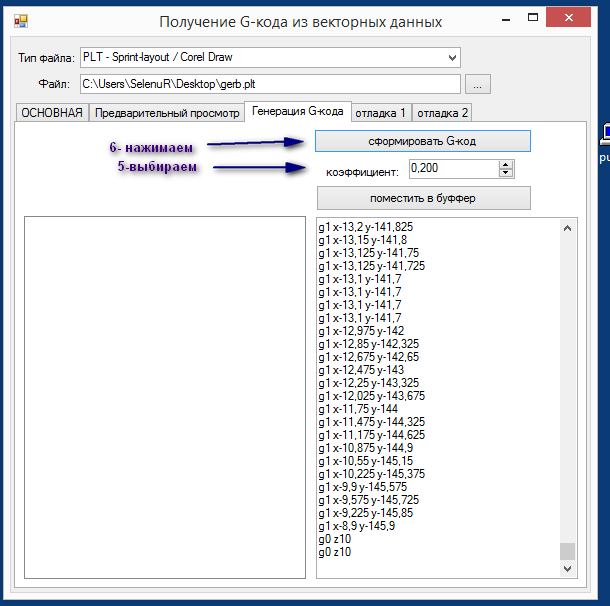Click the G-code list scrollbar thumb
610x606 pixels.
(x=568, y=551)
